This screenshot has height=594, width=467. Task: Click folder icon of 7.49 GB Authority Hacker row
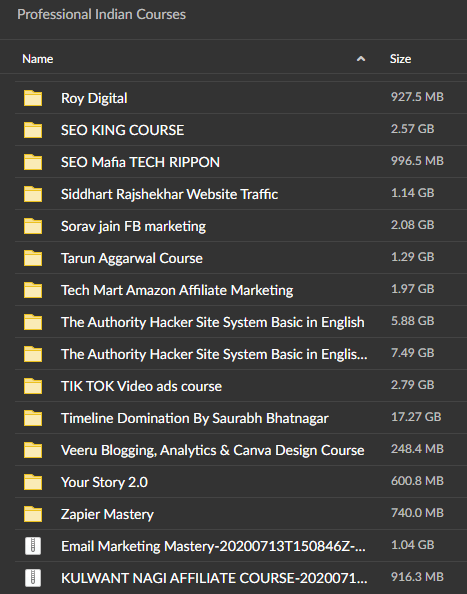tap(33, 354)
